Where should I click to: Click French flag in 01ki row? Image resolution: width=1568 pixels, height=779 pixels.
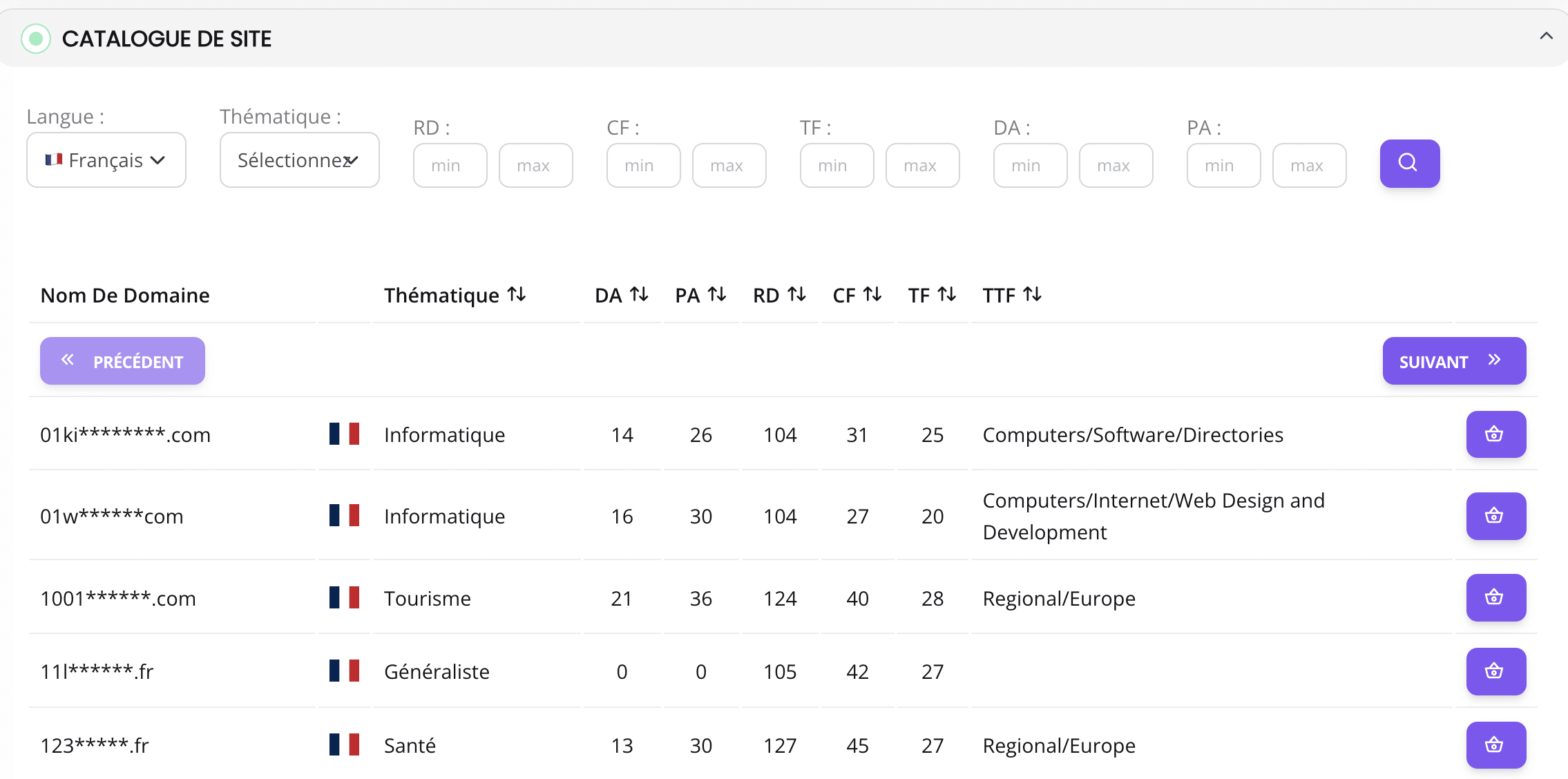pos(344,434)
